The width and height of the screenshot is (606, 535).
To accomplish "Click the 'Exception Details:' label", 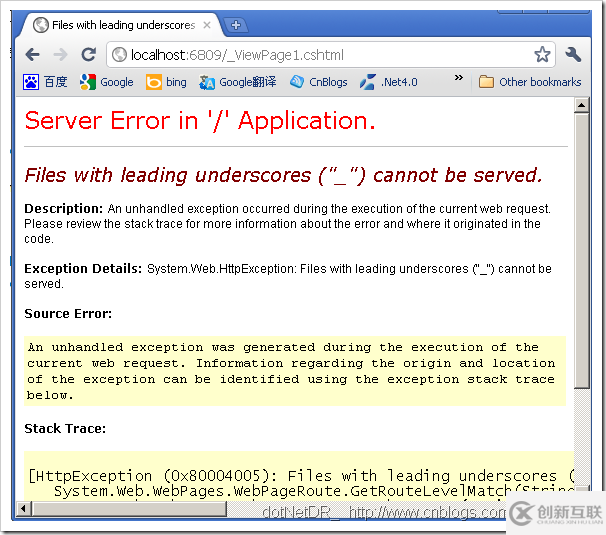I will [x=83, y=269].
